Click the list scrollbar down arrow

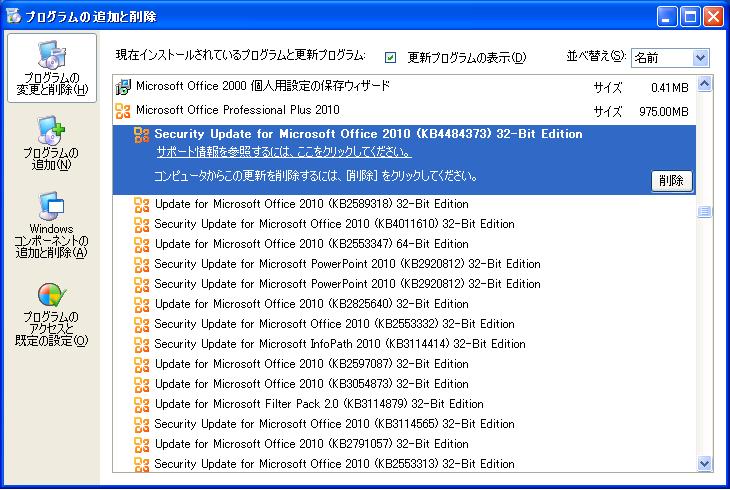point(704,463)
